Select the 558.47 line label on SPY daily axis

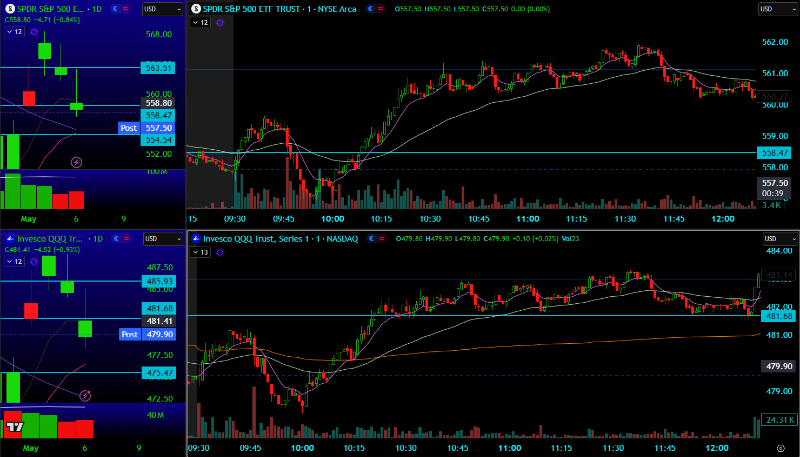(x=157, y=116)
